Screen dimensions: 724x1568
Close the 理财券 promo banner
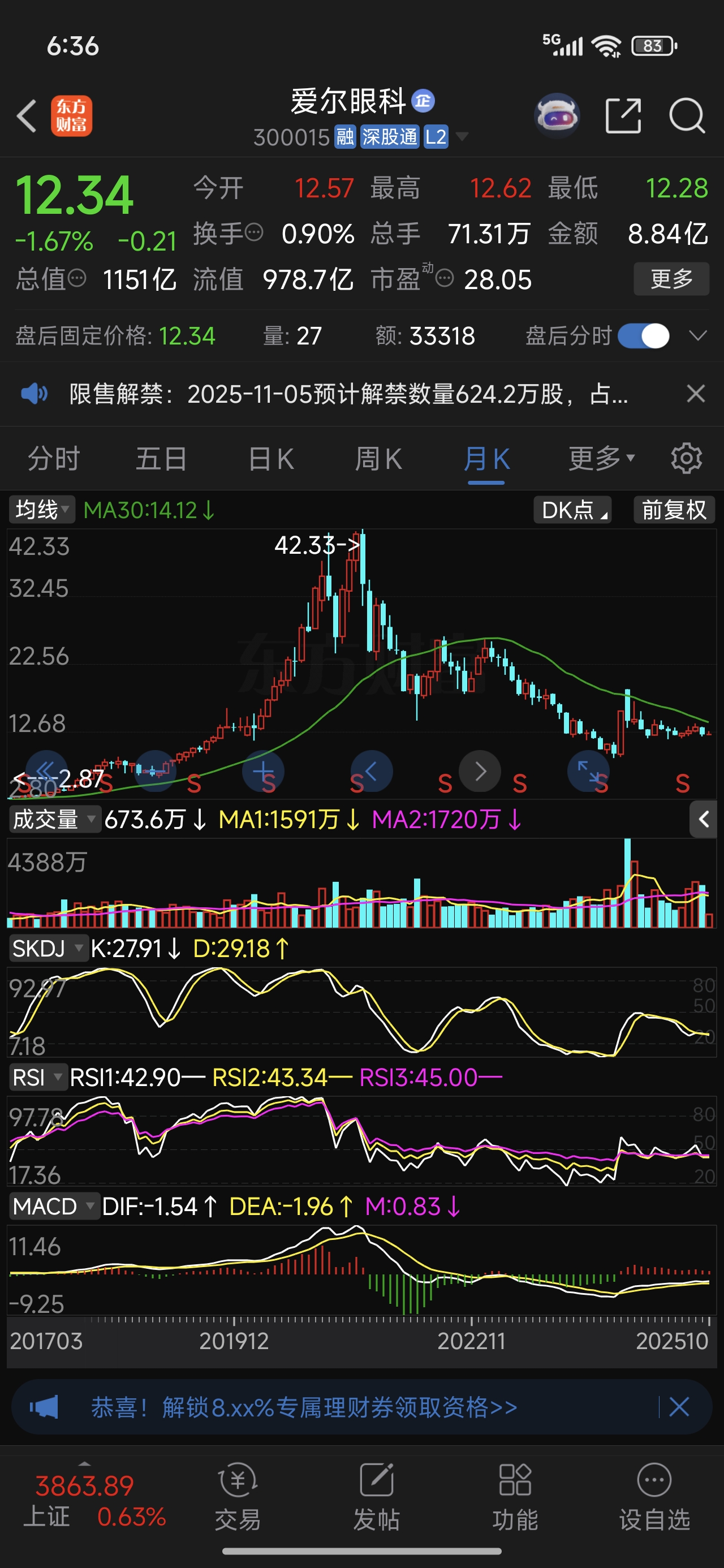click(x=679, y=1407)
